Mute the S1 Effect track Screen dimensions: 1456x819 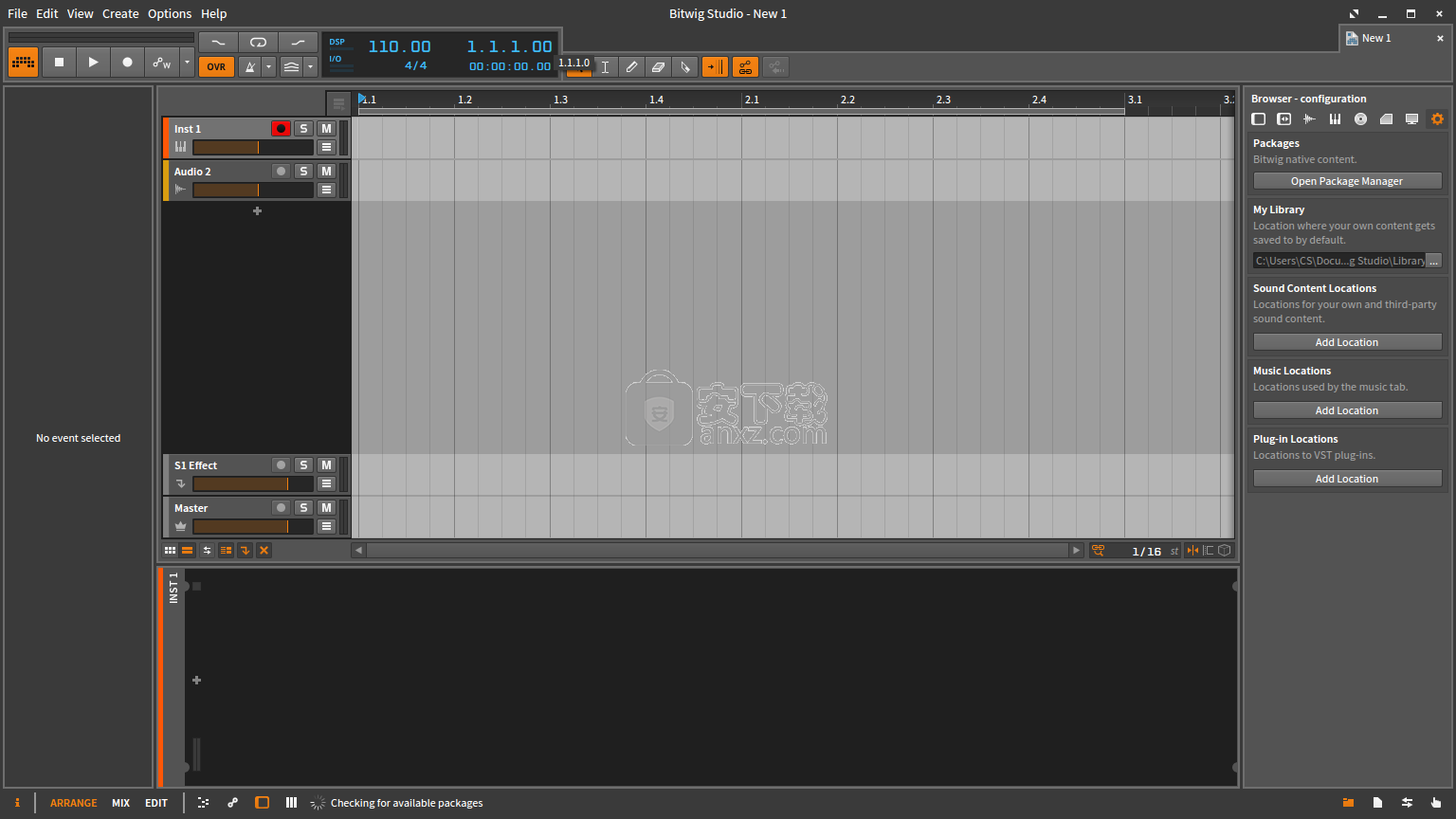click(326, 465)
